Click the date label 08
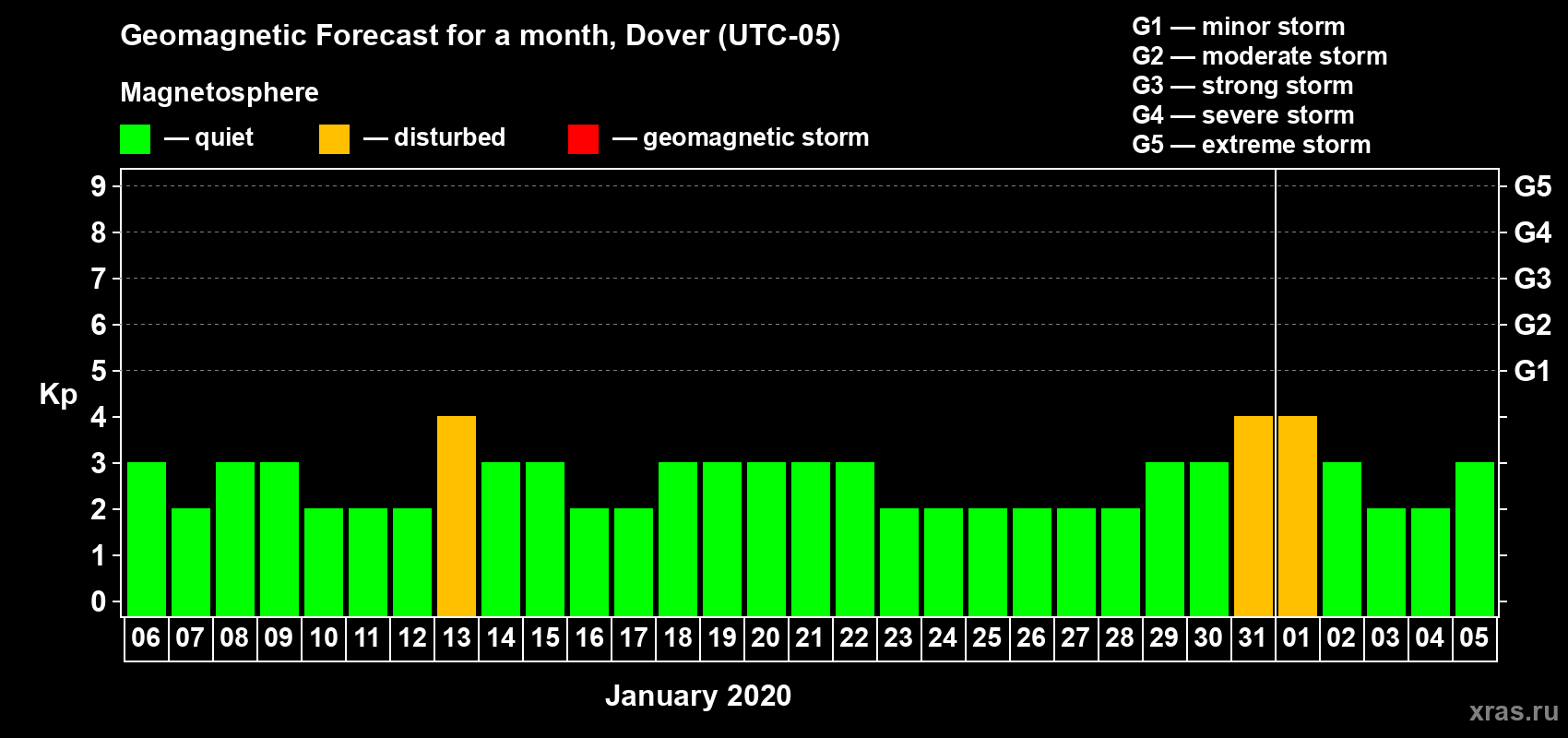This screenshot has width=1568, height=738. (234, 637)
